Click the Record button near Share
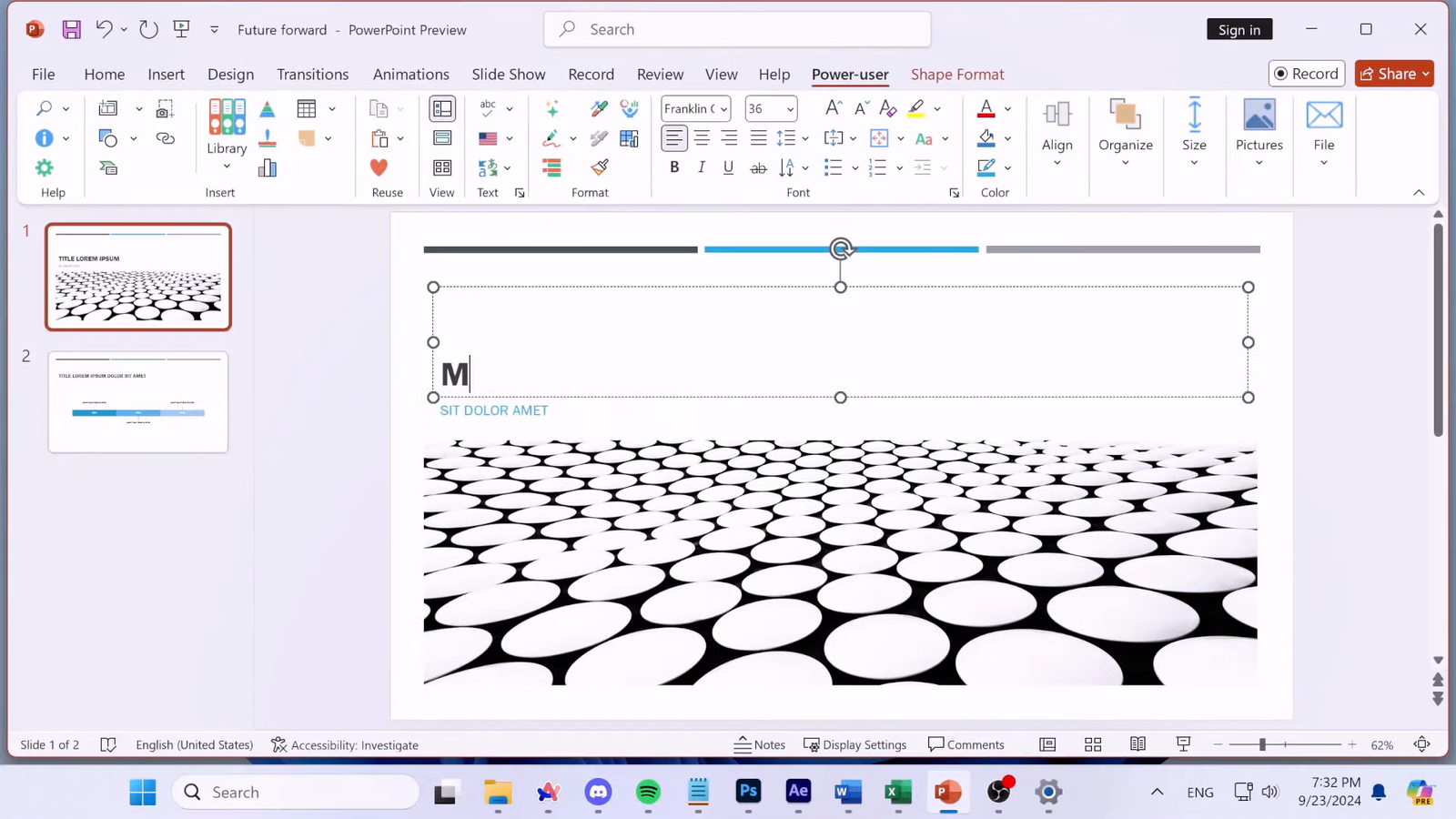The height and width of the screenshot is (819, 1456). click(x=1306, y=74)
